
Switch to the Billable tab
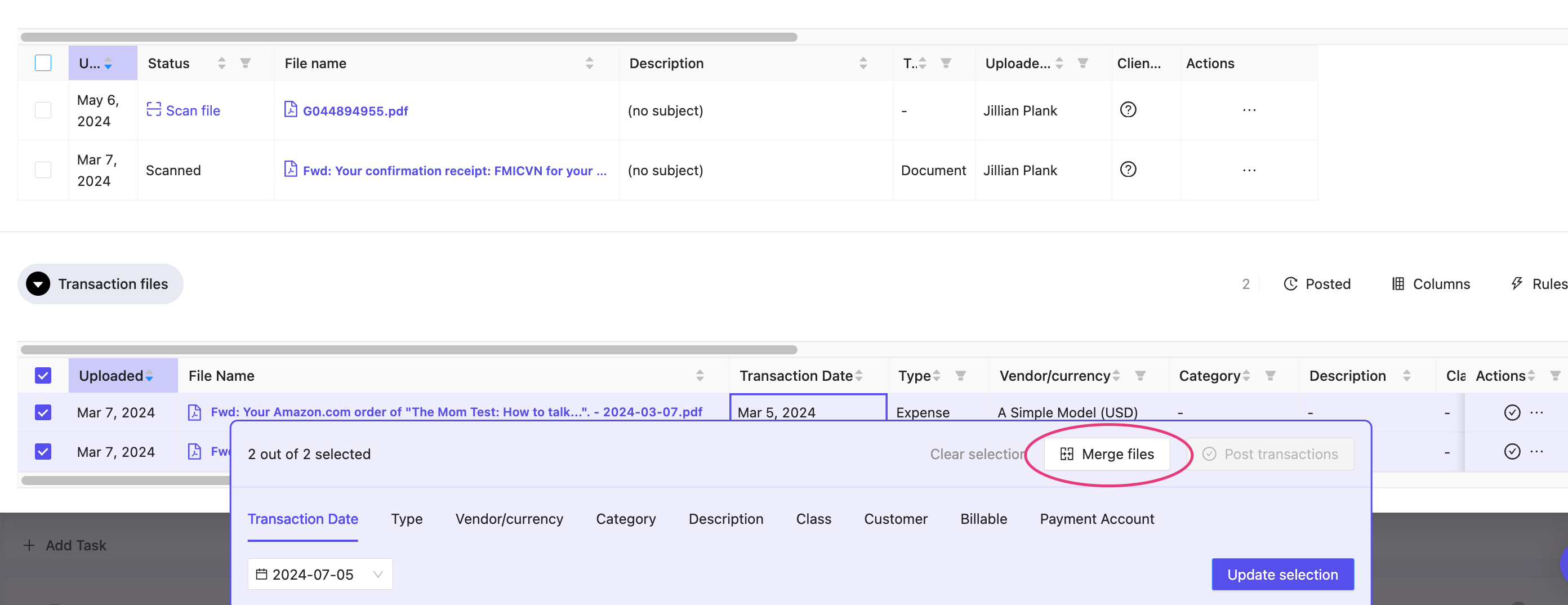pyautogui.click(x=983, y=519)
